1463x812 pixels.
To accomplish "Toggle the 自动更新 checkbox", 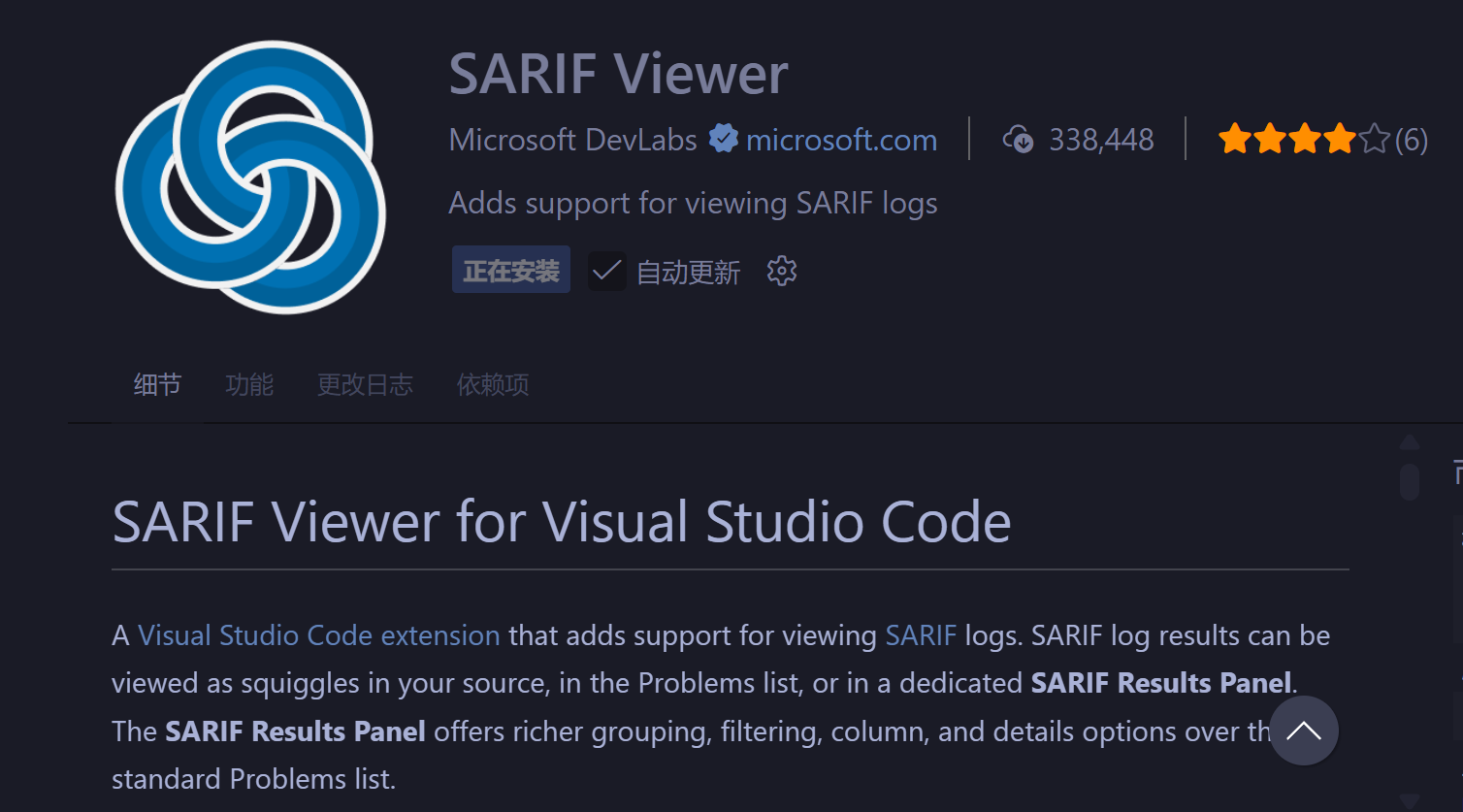I will [607, 272].
